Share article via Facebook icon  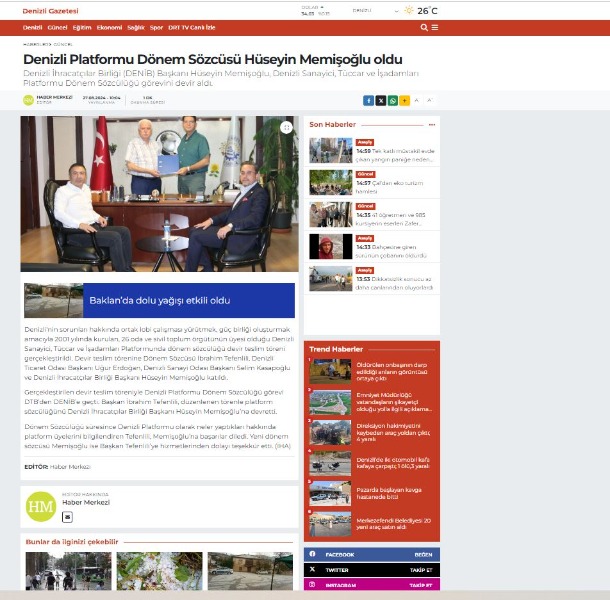click(x=368, y=100)
